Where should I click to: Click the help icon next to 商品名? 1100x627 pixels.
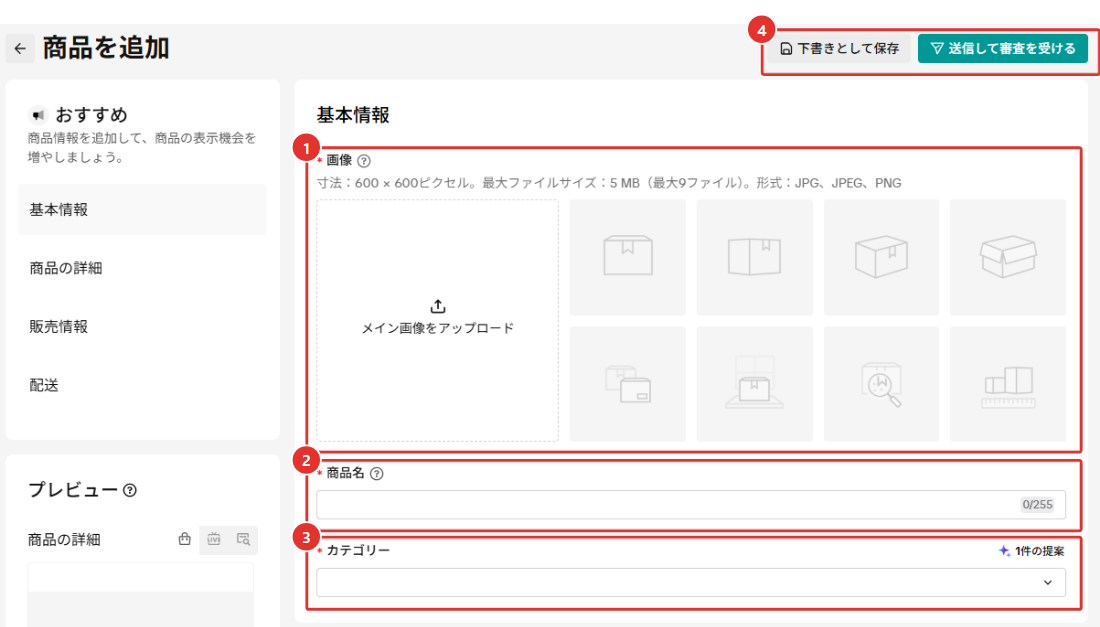[x=377, y=473]
